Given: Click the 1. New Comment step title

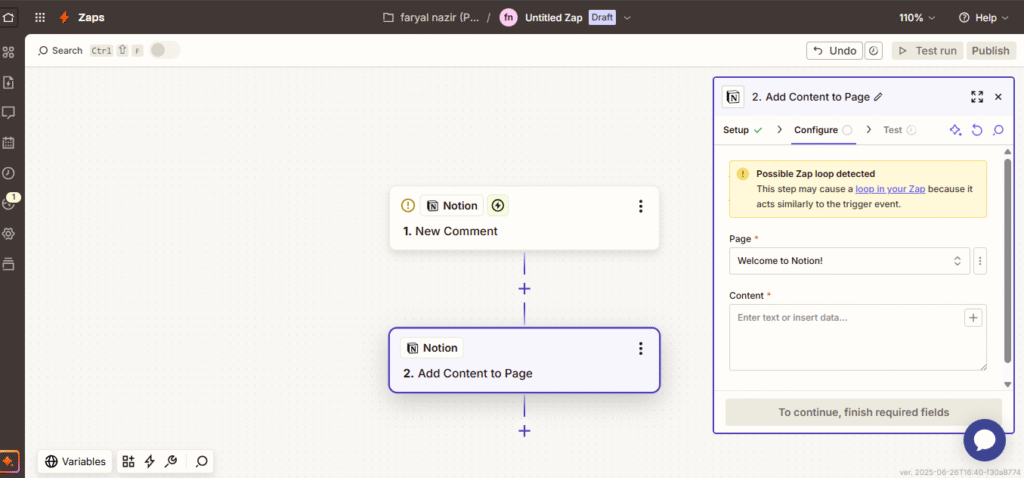Looking at the screenshot, I should coord(450,231).
